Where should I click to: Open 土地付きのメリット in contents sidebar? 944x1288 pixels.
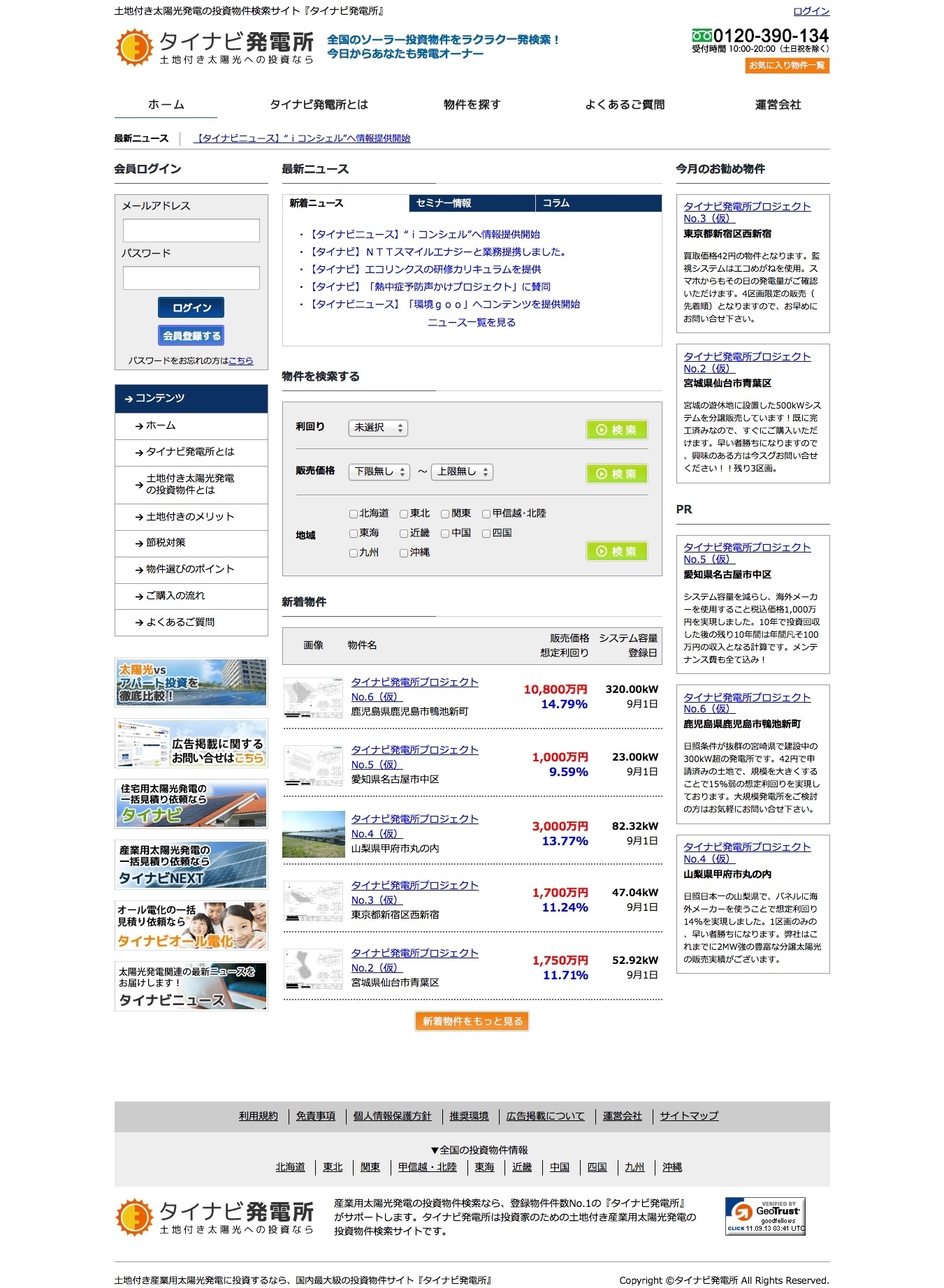(x=191, y=517)
